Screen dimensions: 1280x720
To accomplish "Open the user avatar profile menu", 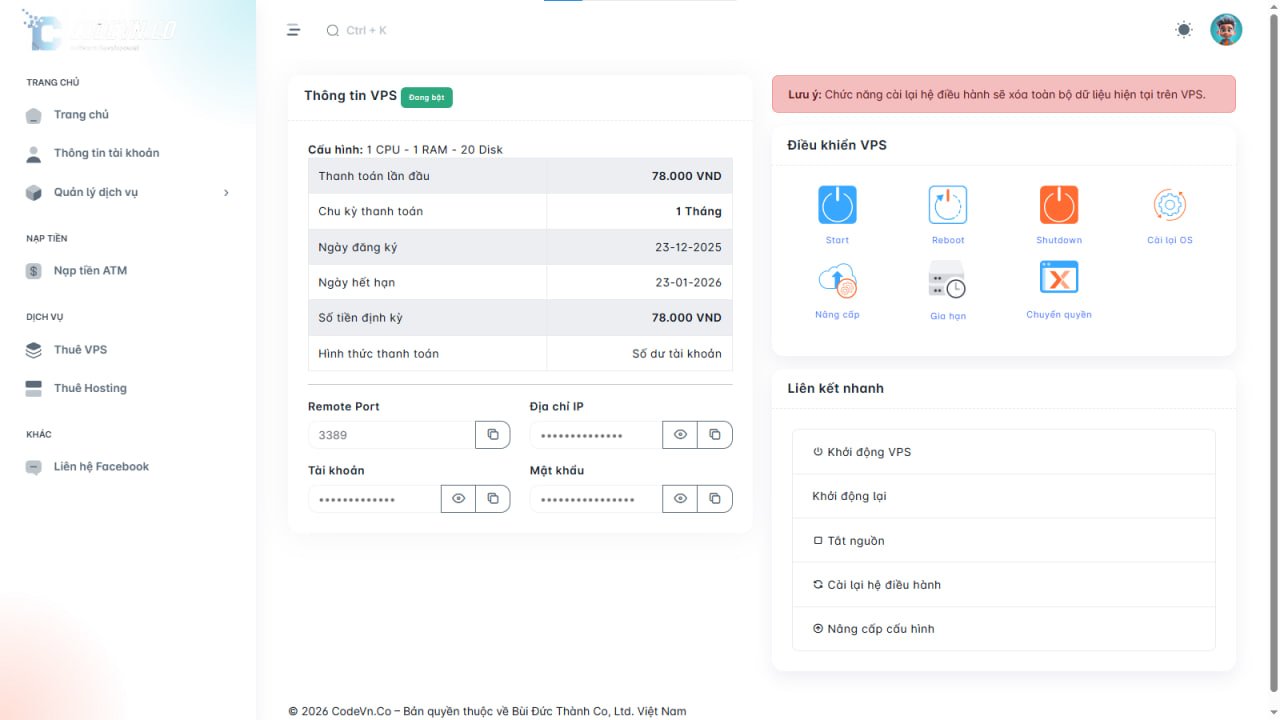I will pos(1225,30).
